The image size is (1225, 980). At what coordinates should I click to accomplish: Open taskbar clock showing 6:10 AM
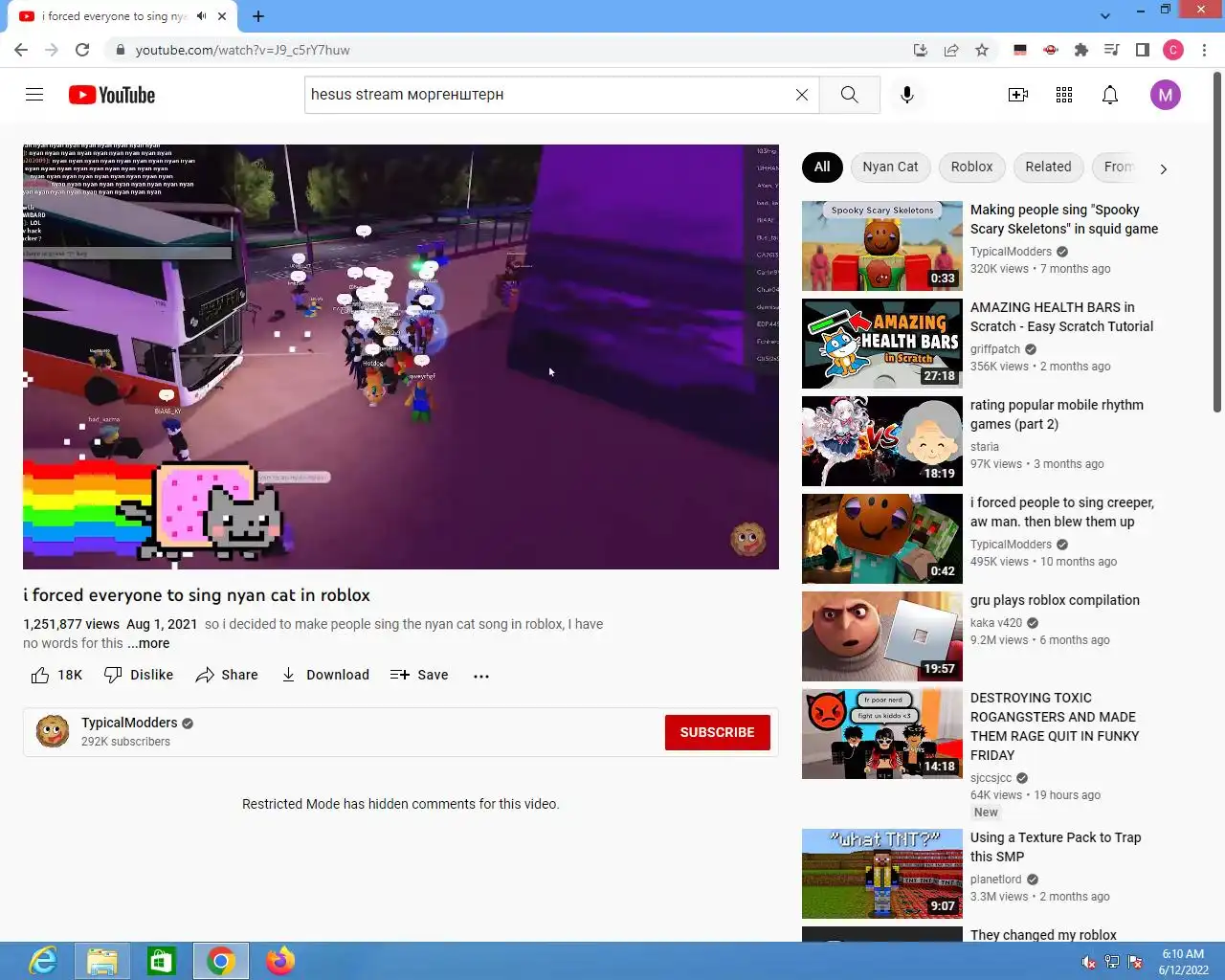pos(1183,962)
